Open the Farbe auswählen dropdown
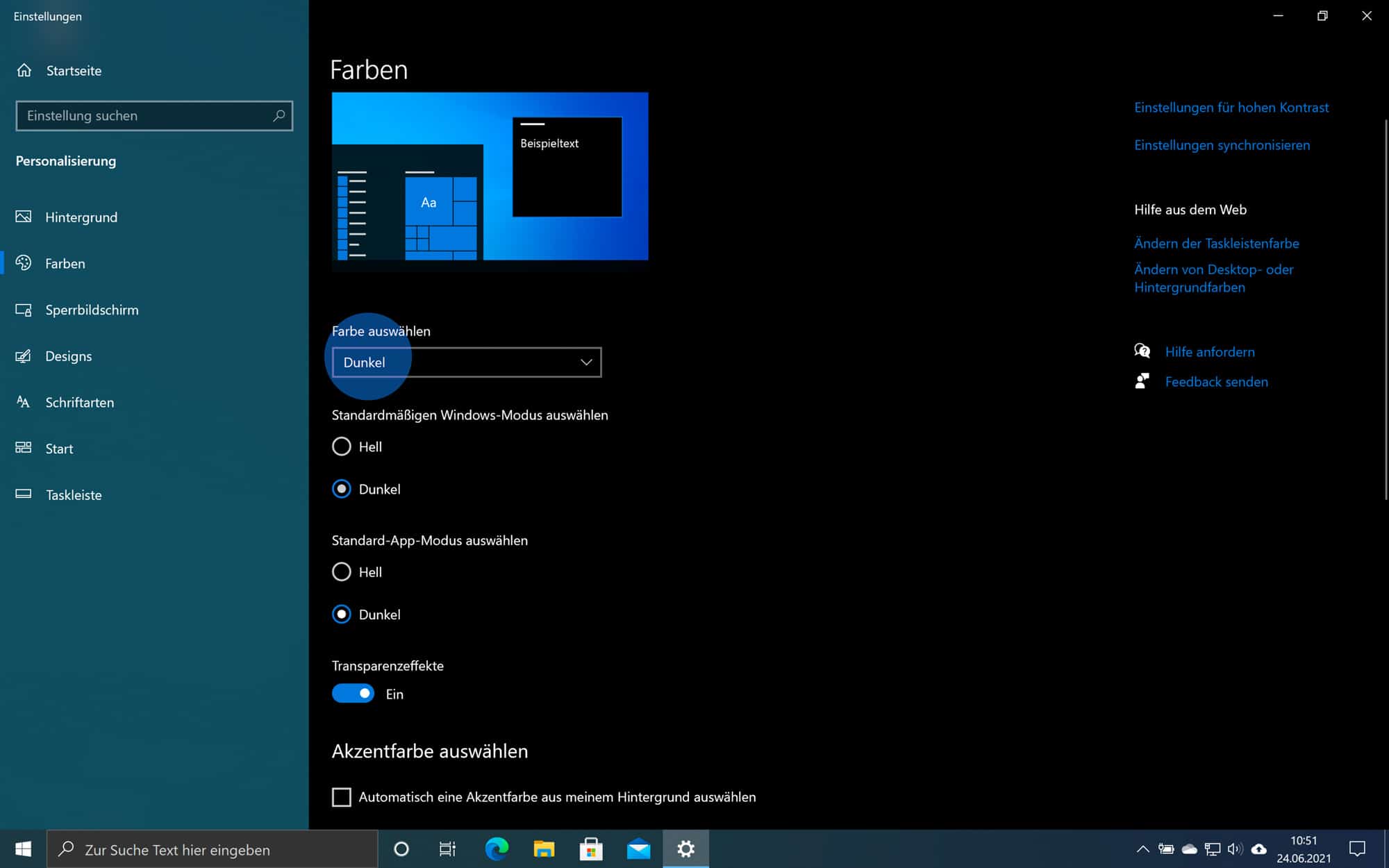 coord(466,362)
